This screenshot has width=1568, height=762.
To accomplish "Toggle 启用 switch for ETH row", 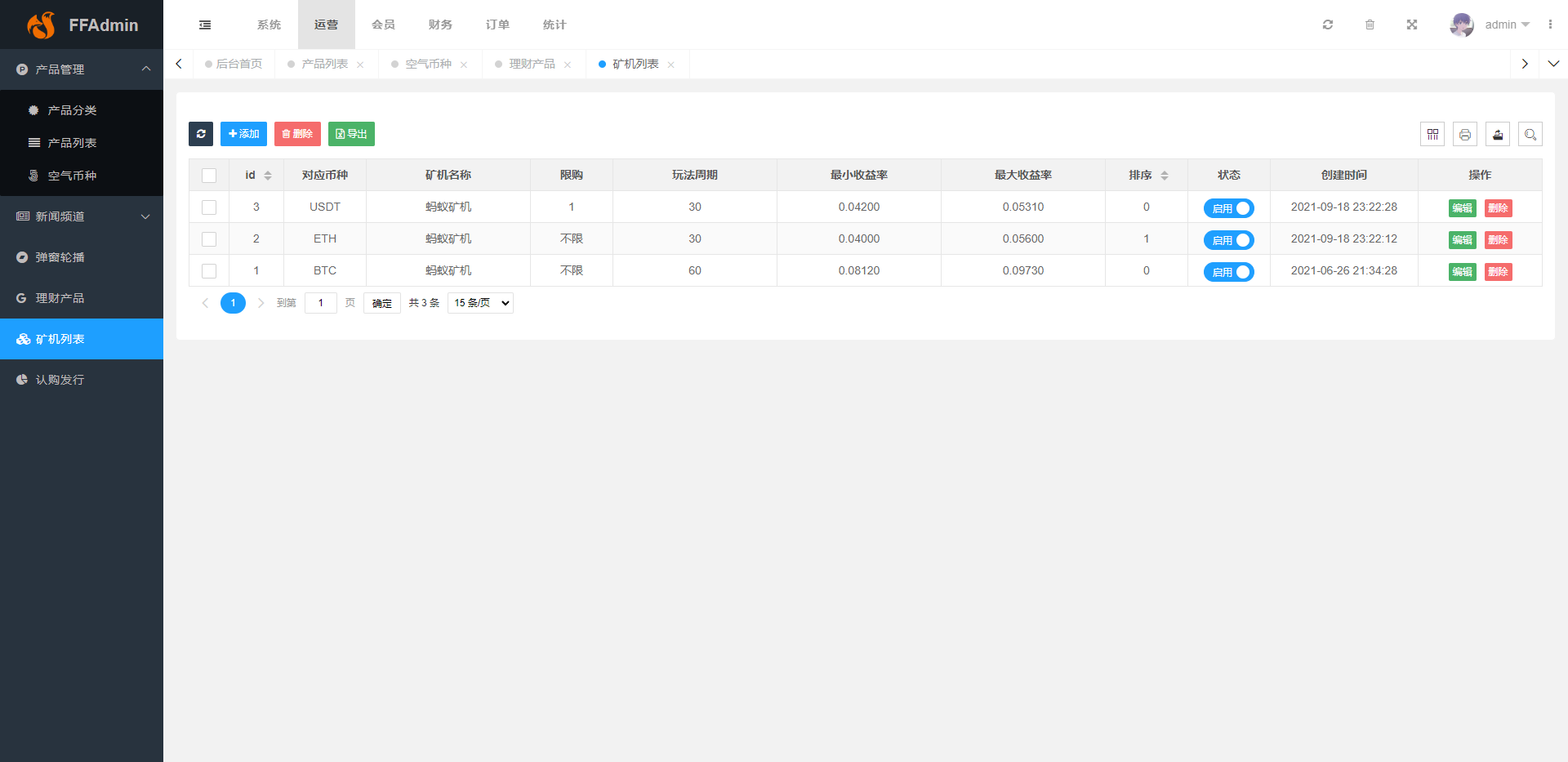I will coord(1228,240).
